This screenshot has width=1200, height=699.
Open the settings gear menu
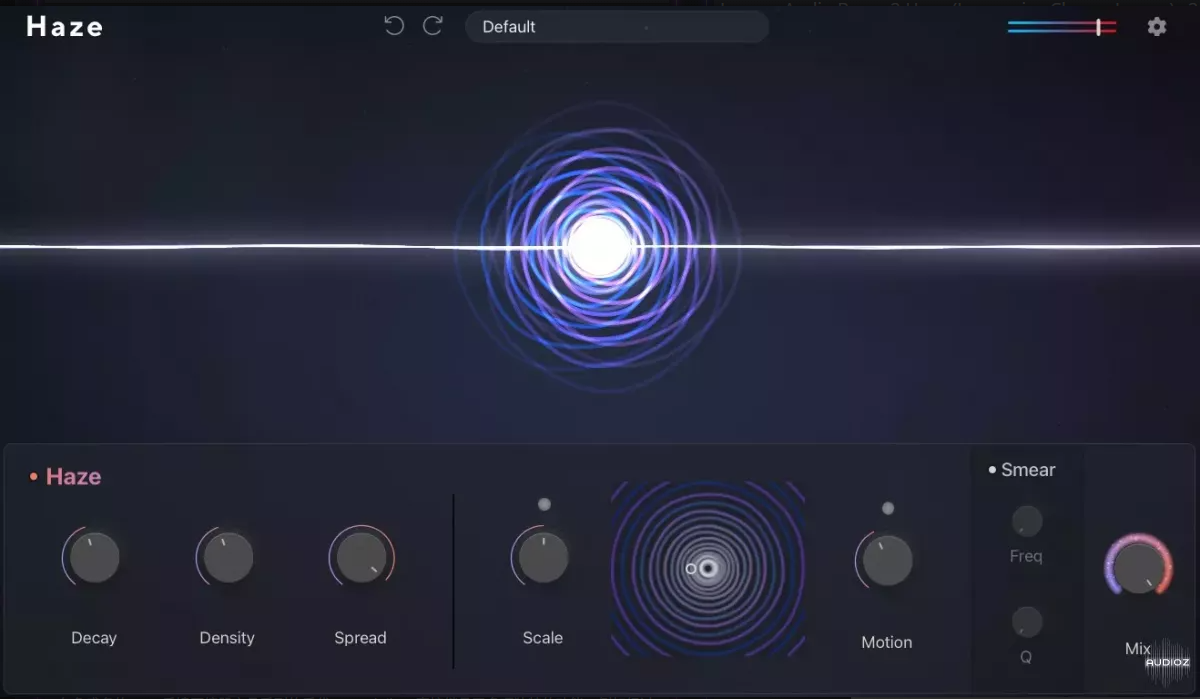[1157, 27]
